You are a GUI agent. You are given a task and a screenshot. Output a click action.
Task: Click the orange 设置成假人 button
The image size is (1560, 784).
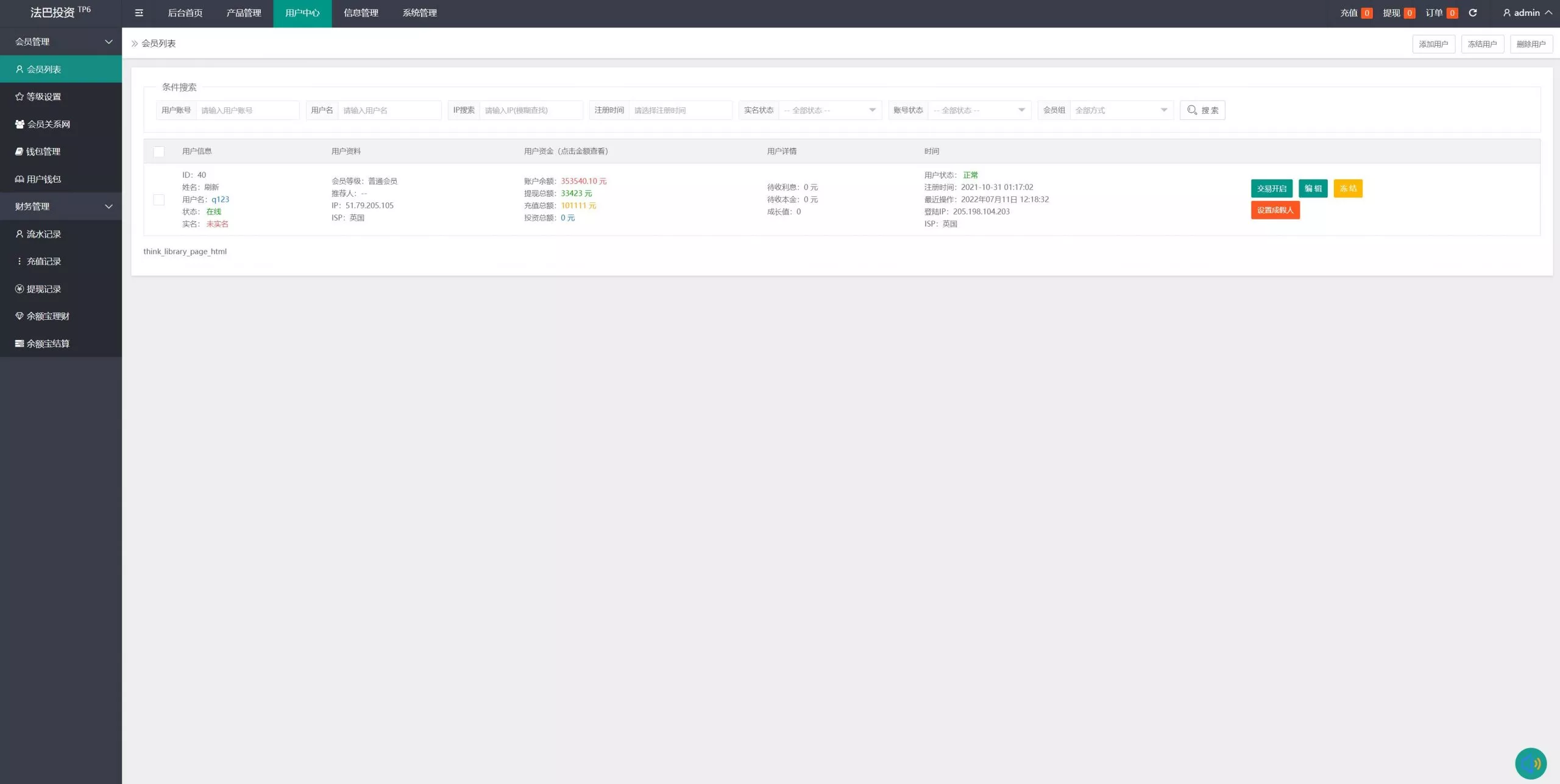tap(1275, 210)
